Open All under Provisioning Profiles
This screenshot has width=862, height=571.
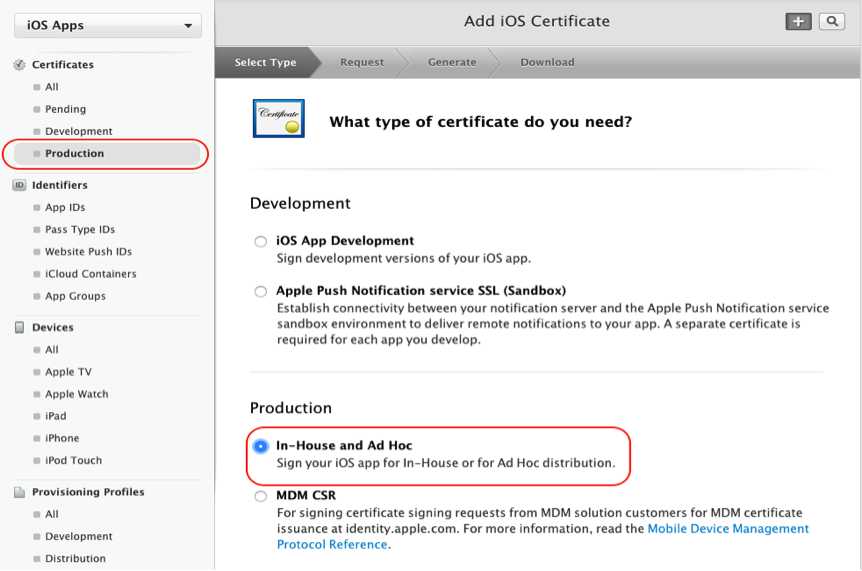pyautogui.click(x=52, y=514)
